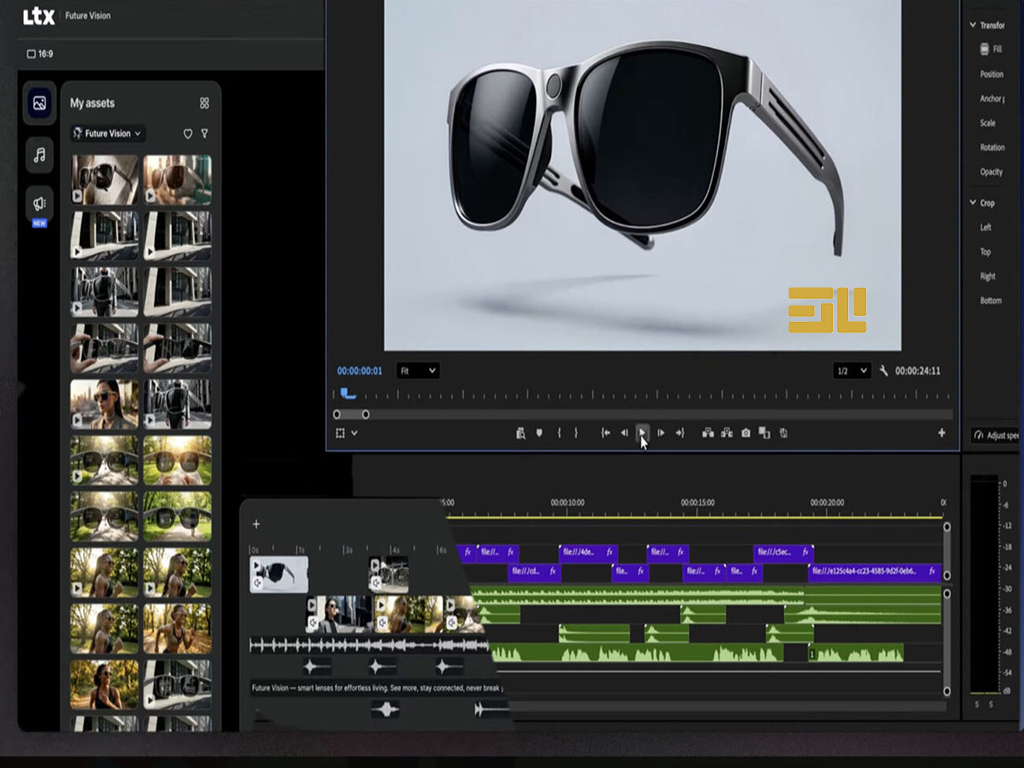The height and width of the screenshot is (768, 1024).
Task: Step back one frame
Action: click(x=624, y=433)
